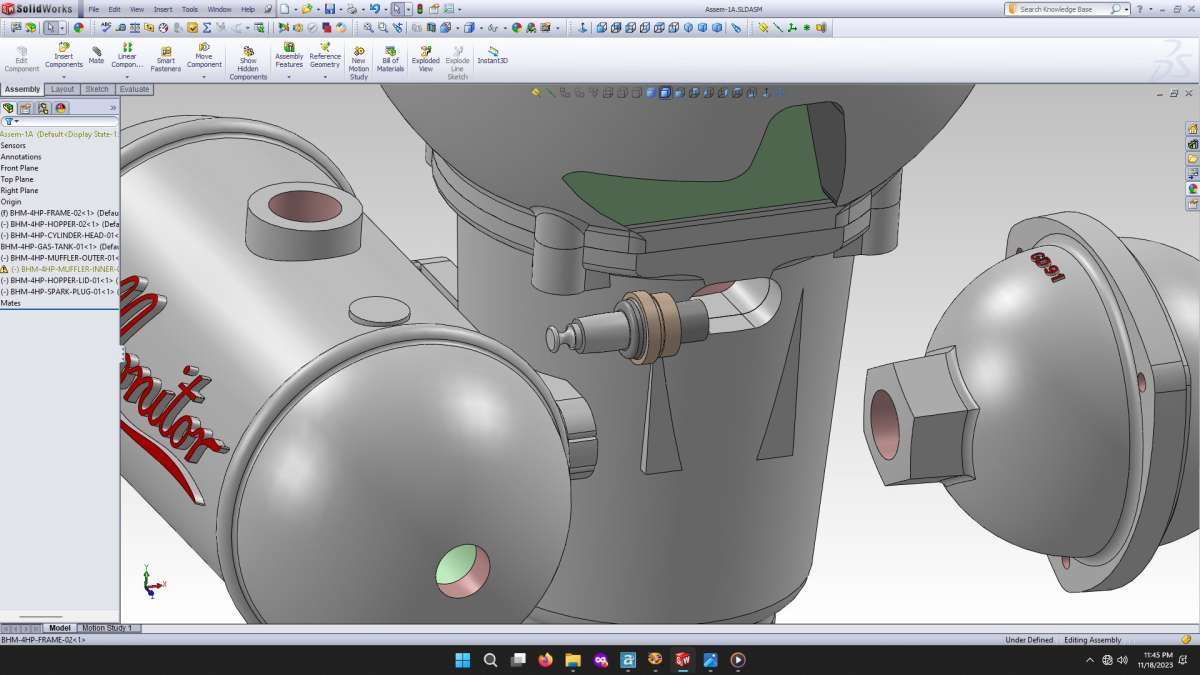
Task: Select Mates folder in feature tree
Action: click(x=11, y=302)
